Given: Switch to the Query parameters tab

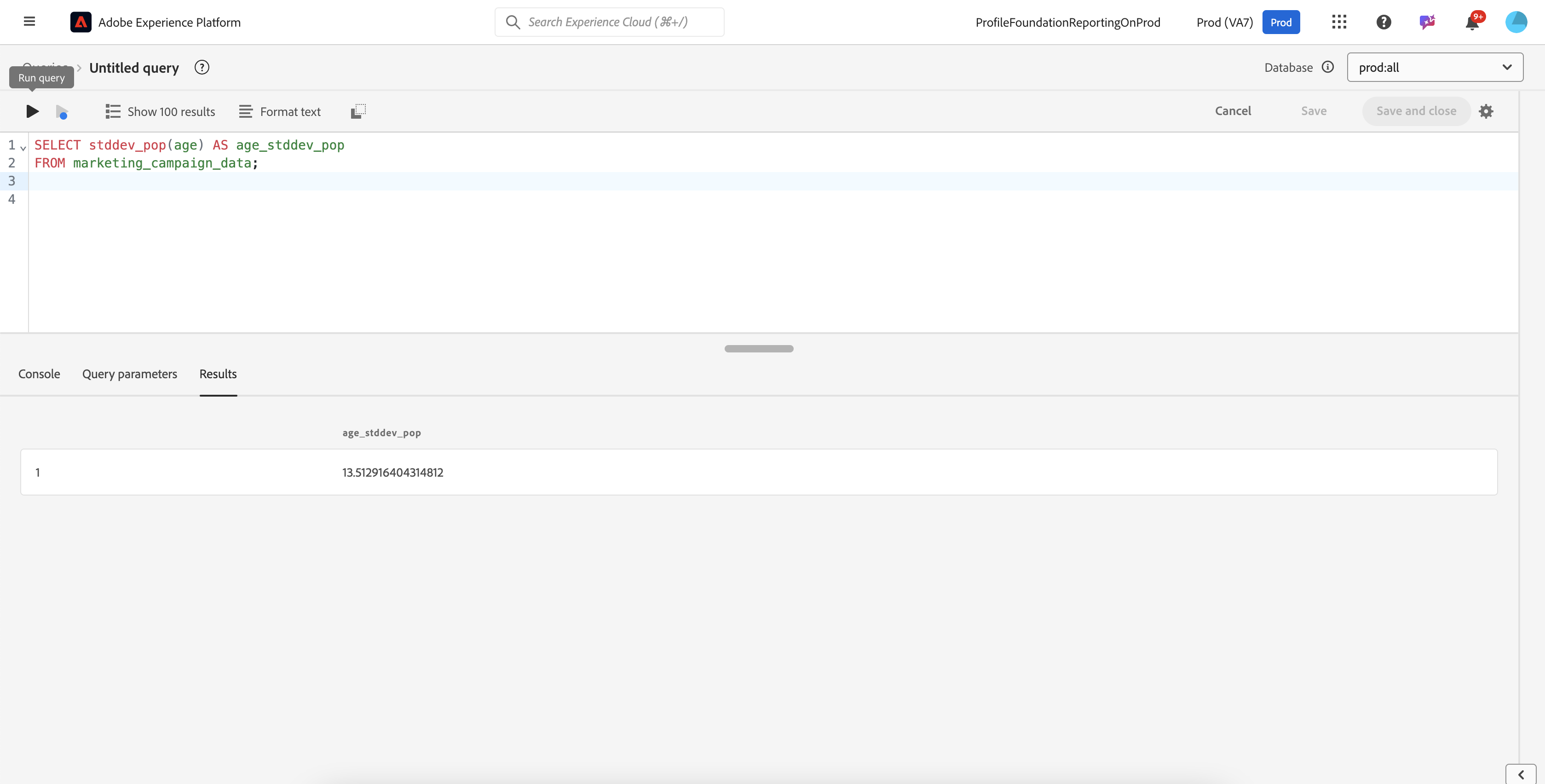Looking at the screenshot, I should coord(130,374).
